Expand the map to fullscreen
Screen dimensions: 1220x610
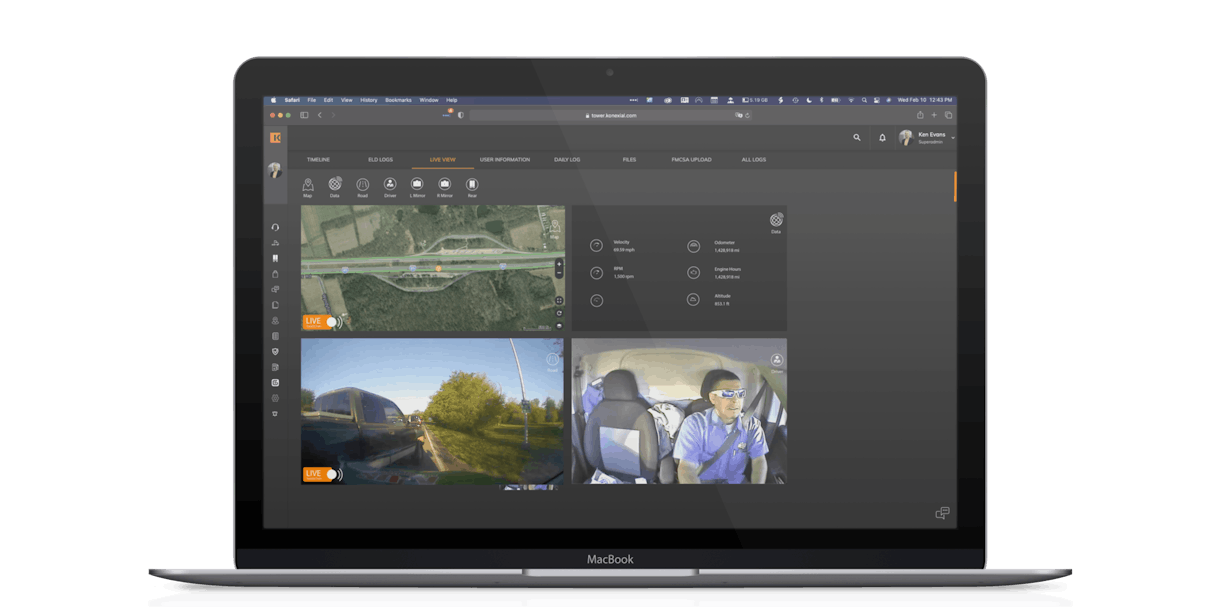click(x=559, y=300)
